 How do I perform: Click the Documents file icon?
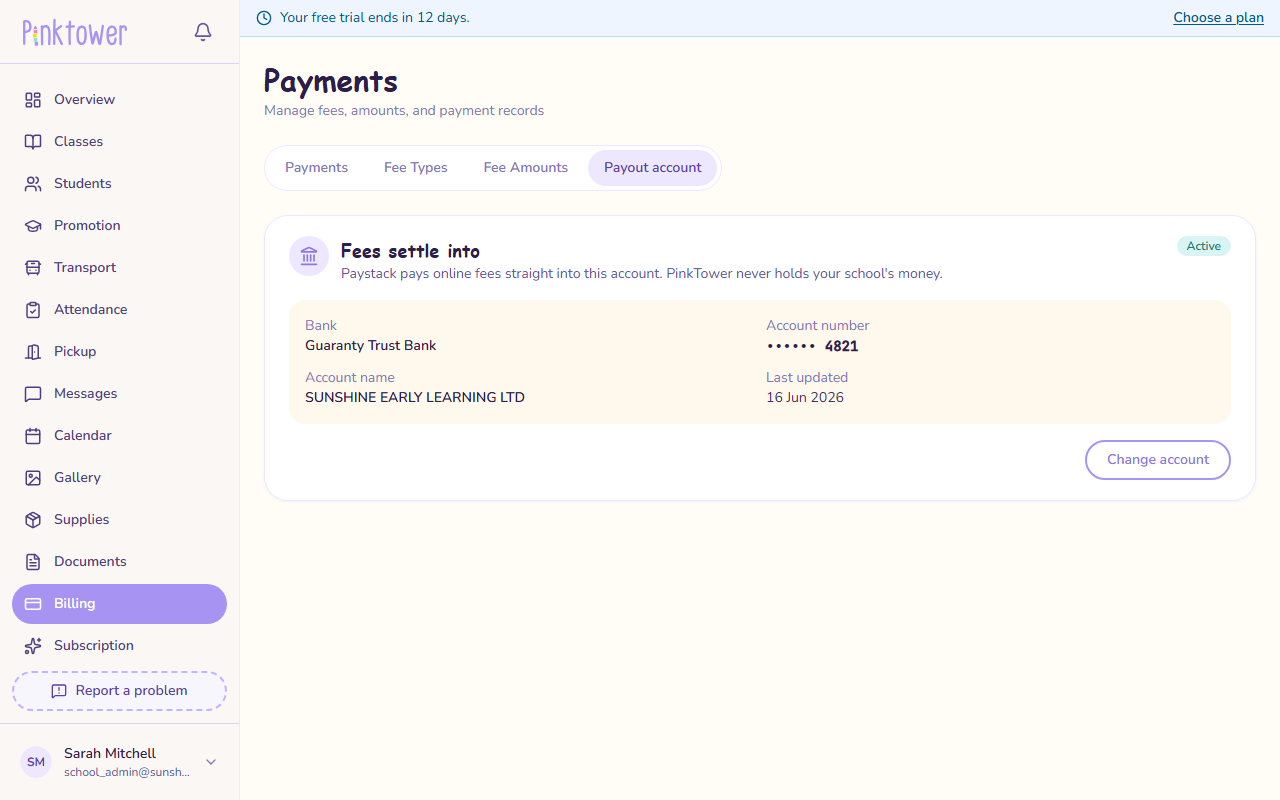[x=33, y=562]
